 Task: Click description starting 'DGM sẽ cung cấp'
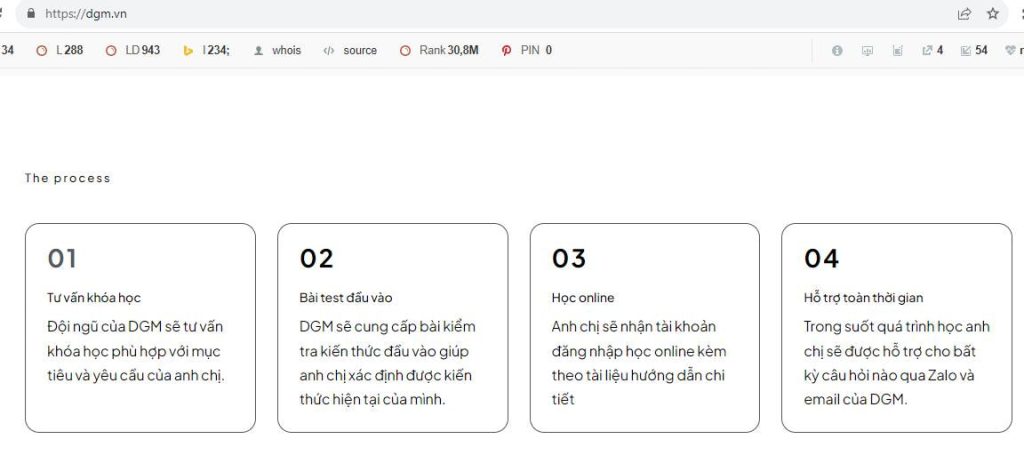click(388, 363)
